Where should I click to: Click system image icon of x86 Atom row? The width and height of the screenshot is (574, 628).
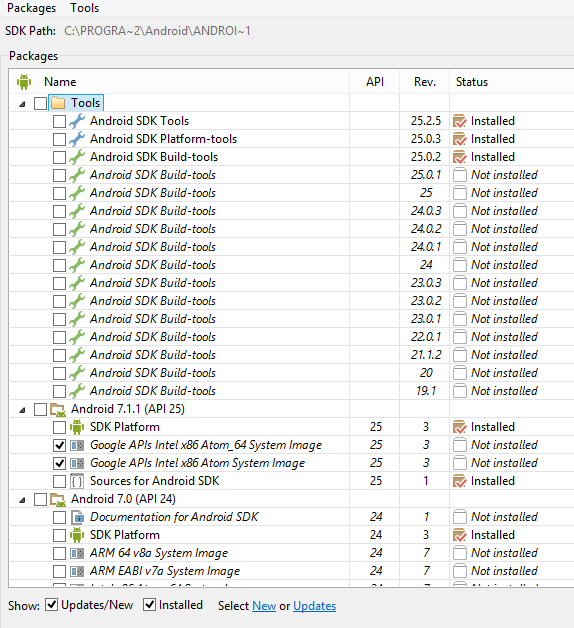pyautogui.click(x=77, y=463)
